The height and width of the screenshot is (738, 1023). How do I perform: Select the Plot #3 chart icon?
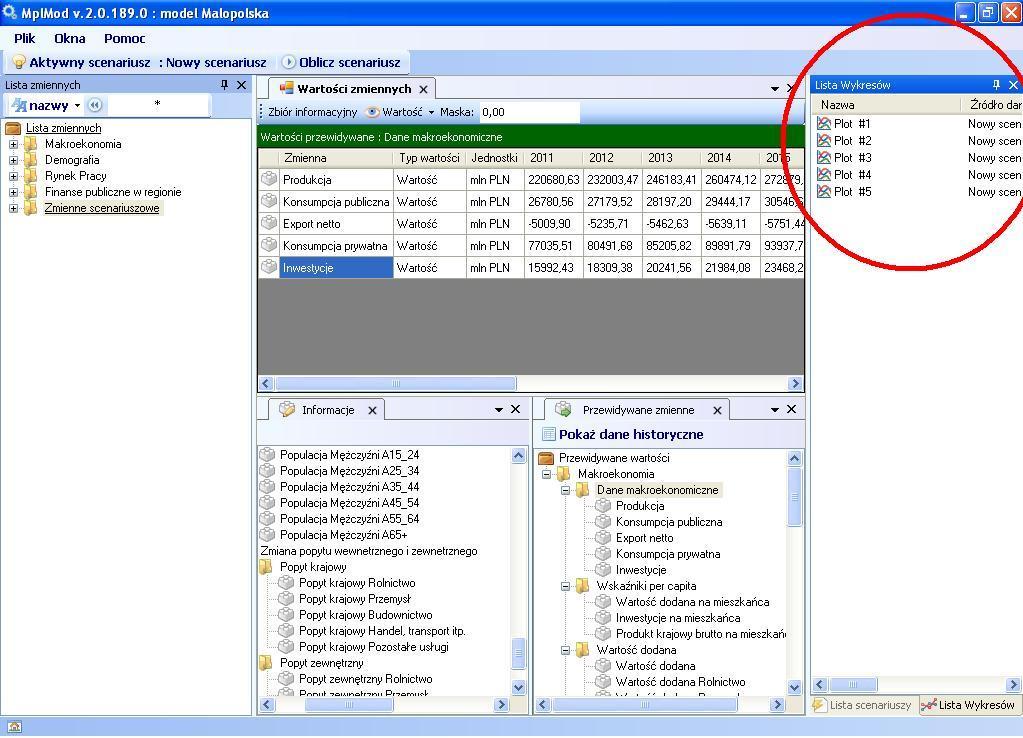[824, 157]
